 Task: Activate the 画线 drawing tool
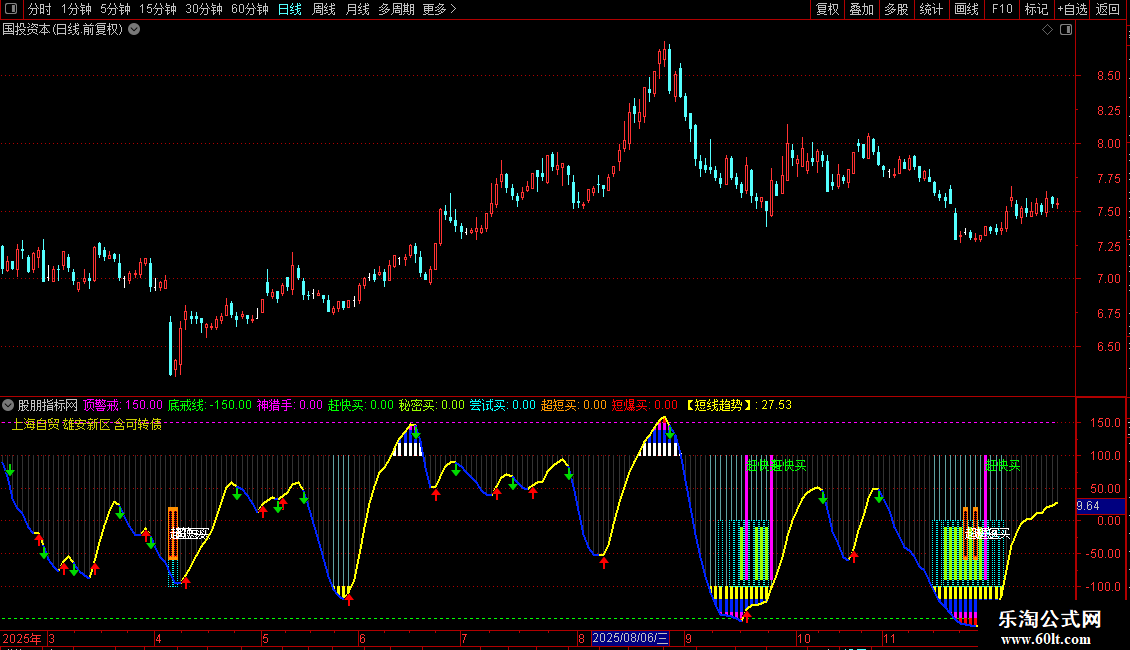pos(966,10)
